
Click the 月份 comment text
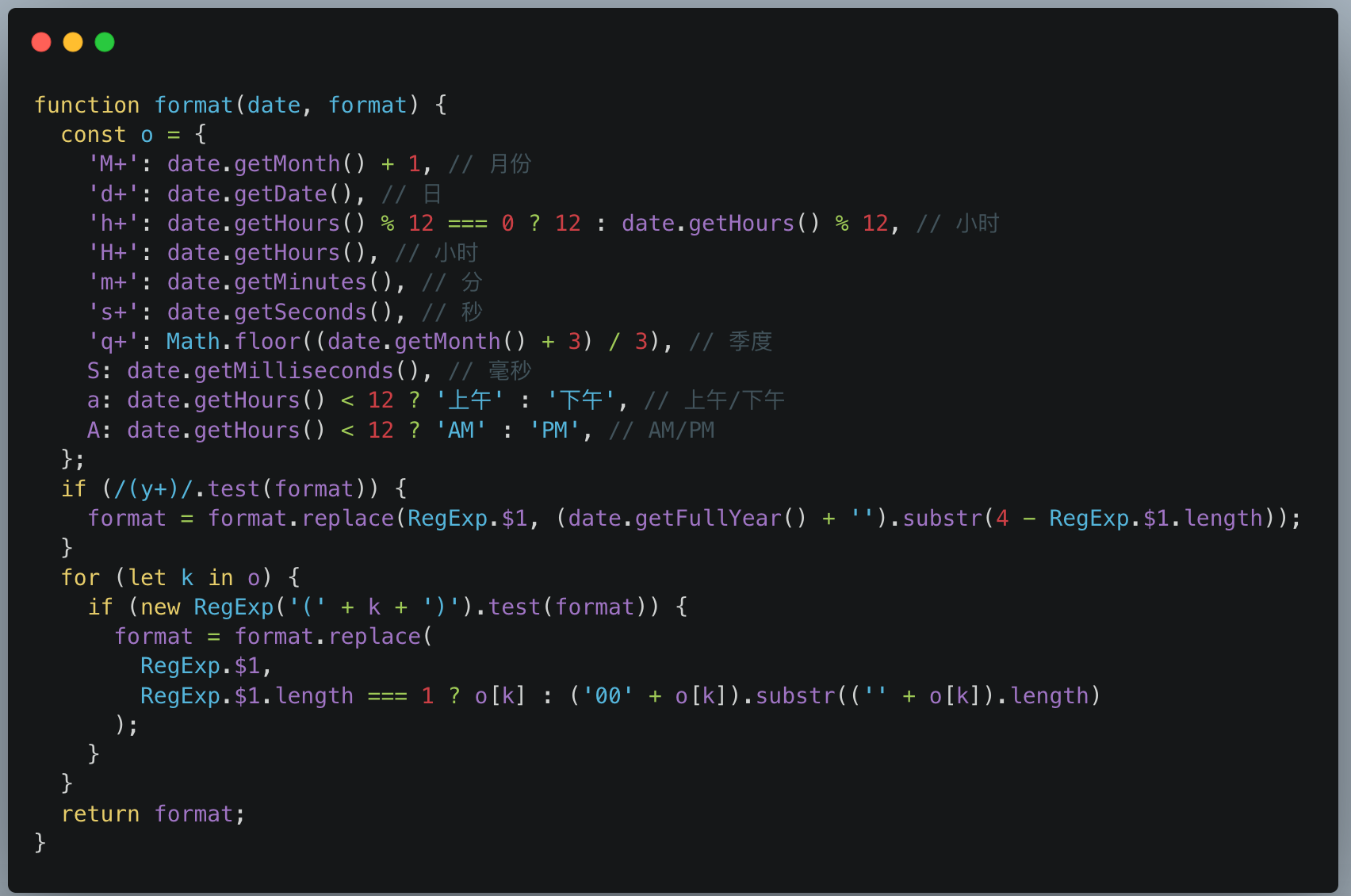[x=510, y=164]
